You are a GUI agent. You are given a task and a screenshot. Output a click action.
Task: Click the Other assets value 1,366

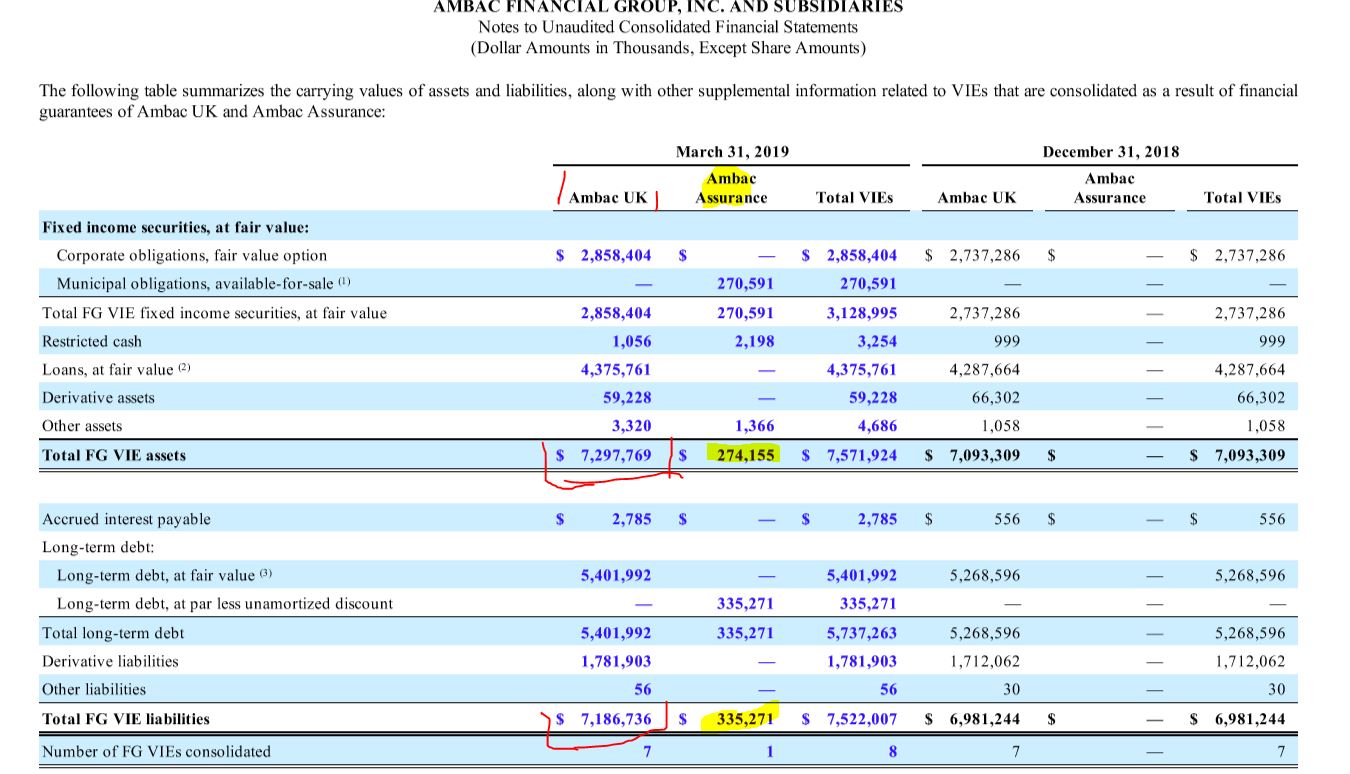click(x=754, y=425)
